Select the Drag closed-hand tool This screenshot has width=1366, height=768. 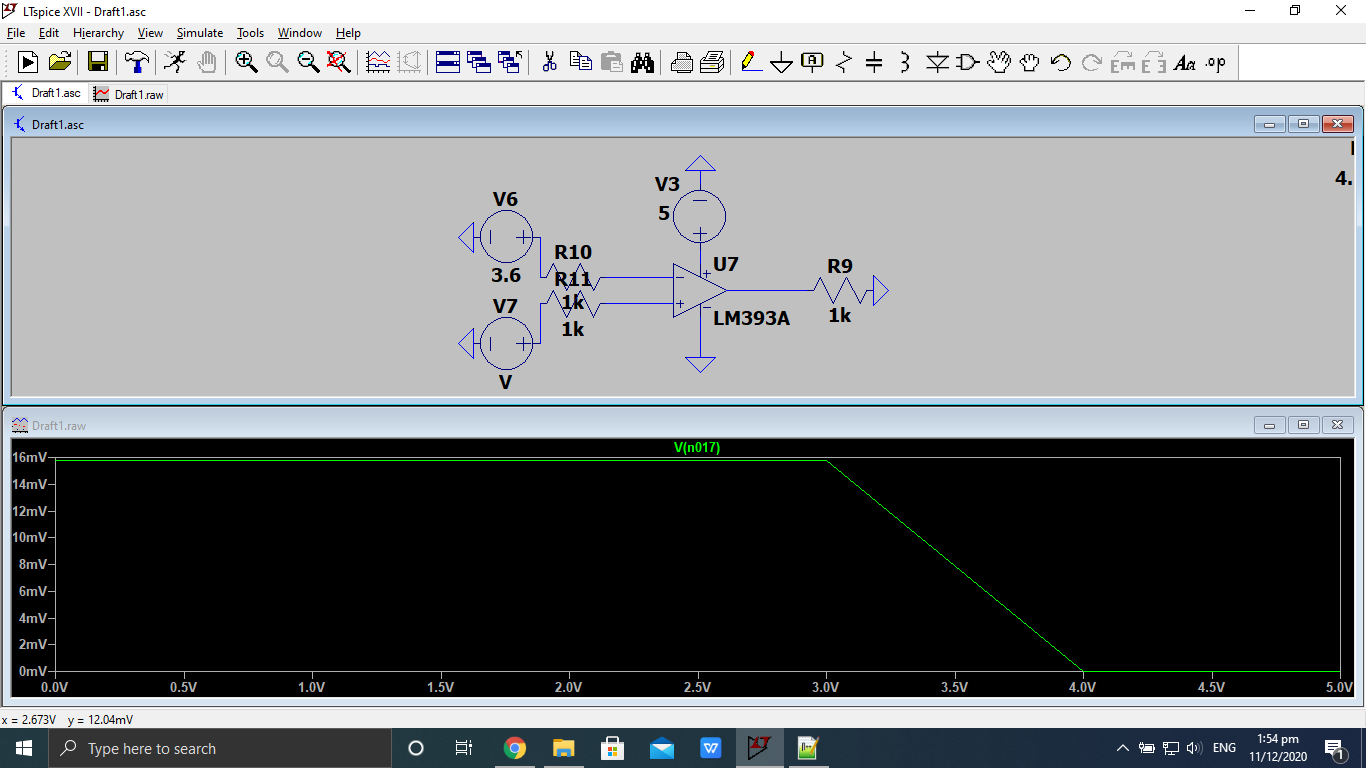pos(1030,62)
